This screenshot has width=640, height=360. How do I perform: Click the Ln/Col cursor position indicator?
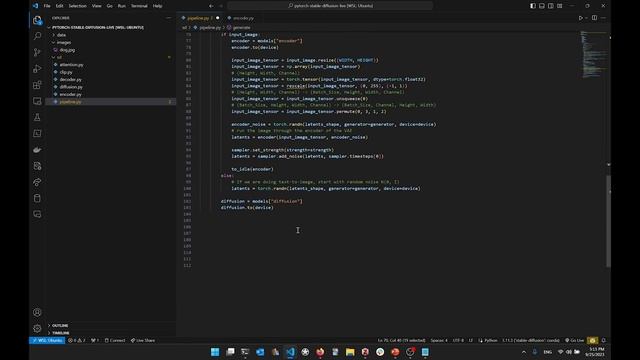coord(401,340)
